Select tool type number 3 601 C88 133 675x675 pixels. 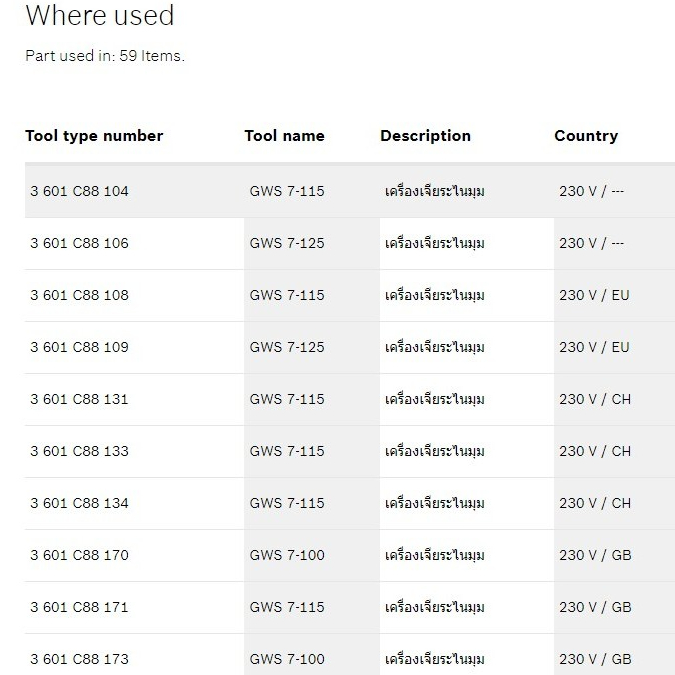[x=79, y=451]
